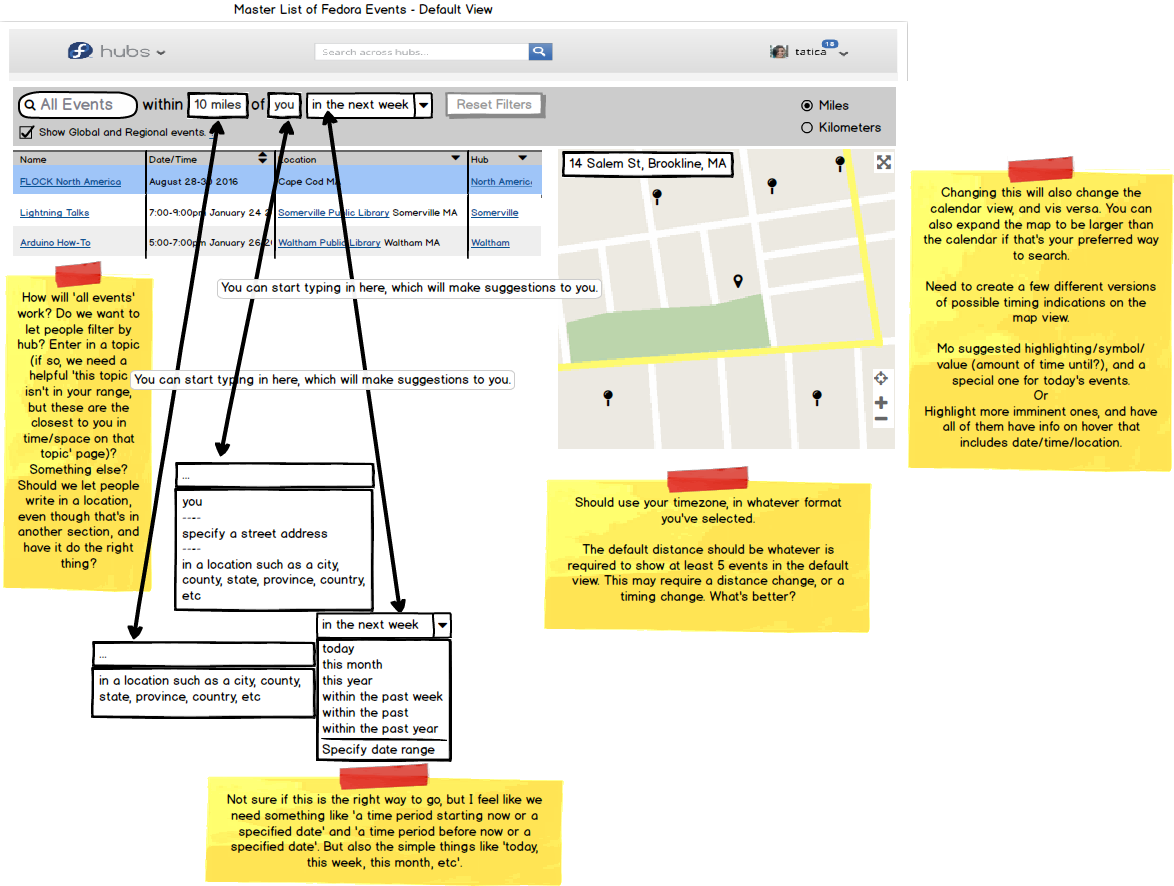Click the Fedora hubs logo icon

(80, 51)
